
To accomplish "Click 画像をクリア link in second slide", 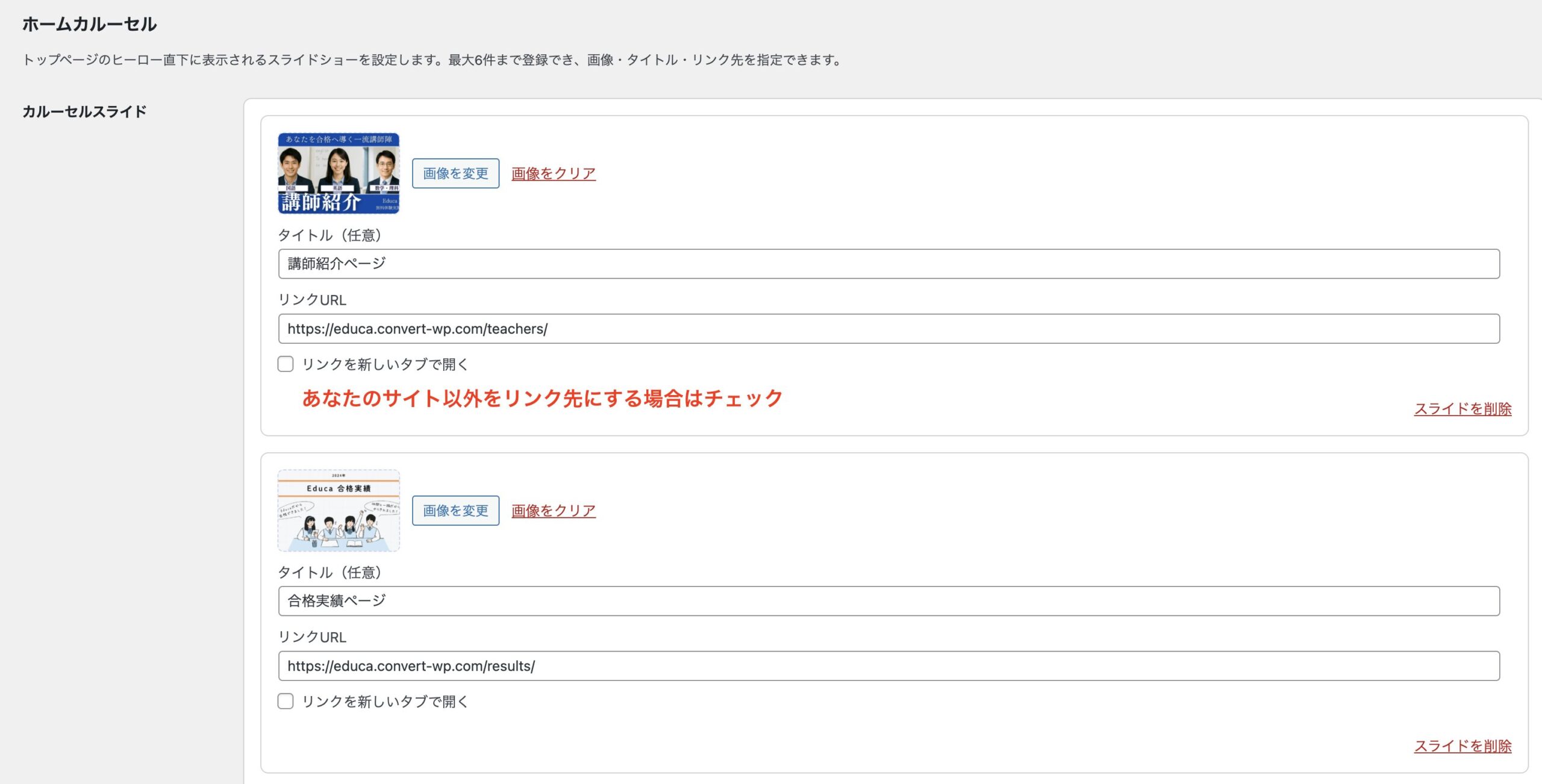I will click(553, 511).
